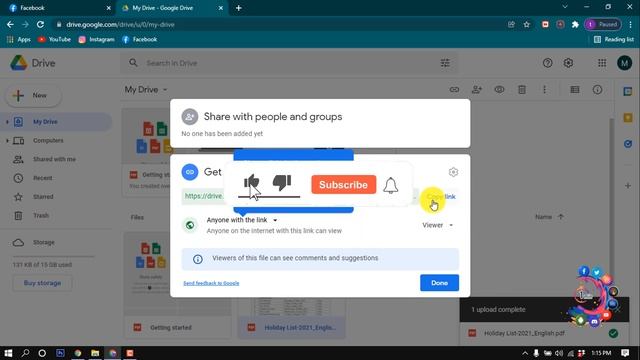640x360 pixels.
Task: Select the Holiday List-2021 file thumbnail
Action: click(291, 318)
